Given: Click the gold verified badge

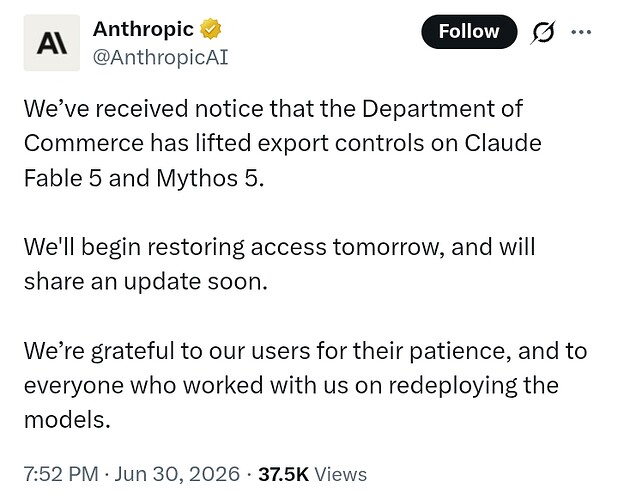Looking at the screenshot, I should pyautogui.click(x=210, y=29).
